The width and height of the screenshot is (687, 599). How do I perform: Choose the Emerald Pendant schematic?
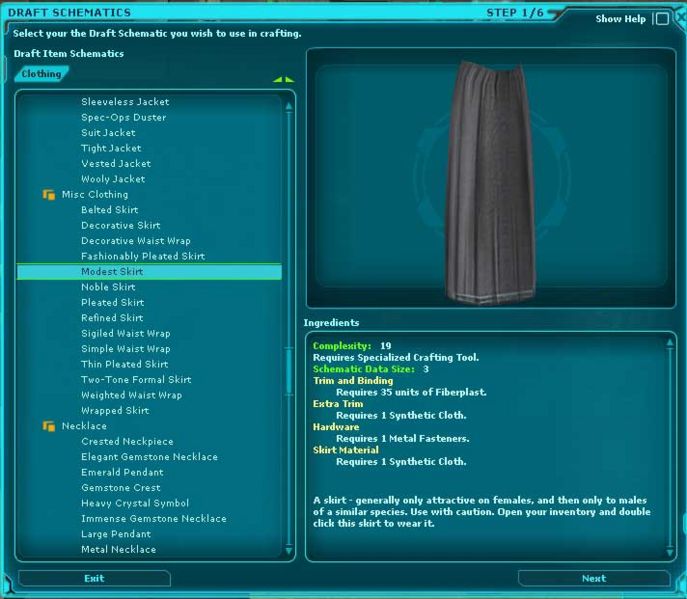point(122,472)
